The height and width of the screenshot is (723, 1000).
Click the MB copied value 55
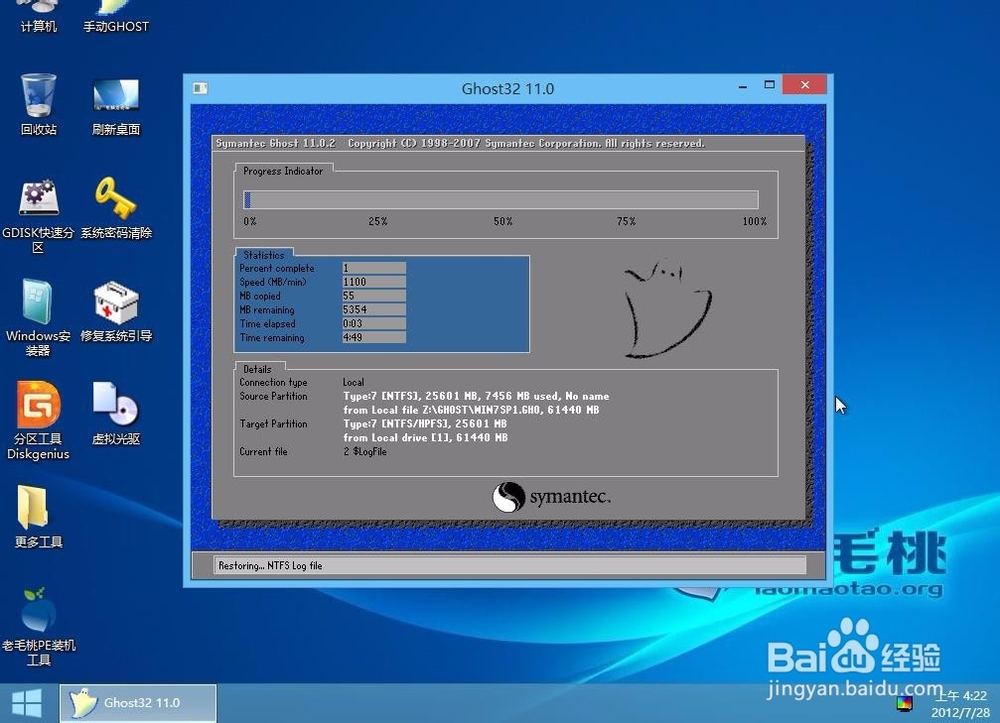(374, 296)
